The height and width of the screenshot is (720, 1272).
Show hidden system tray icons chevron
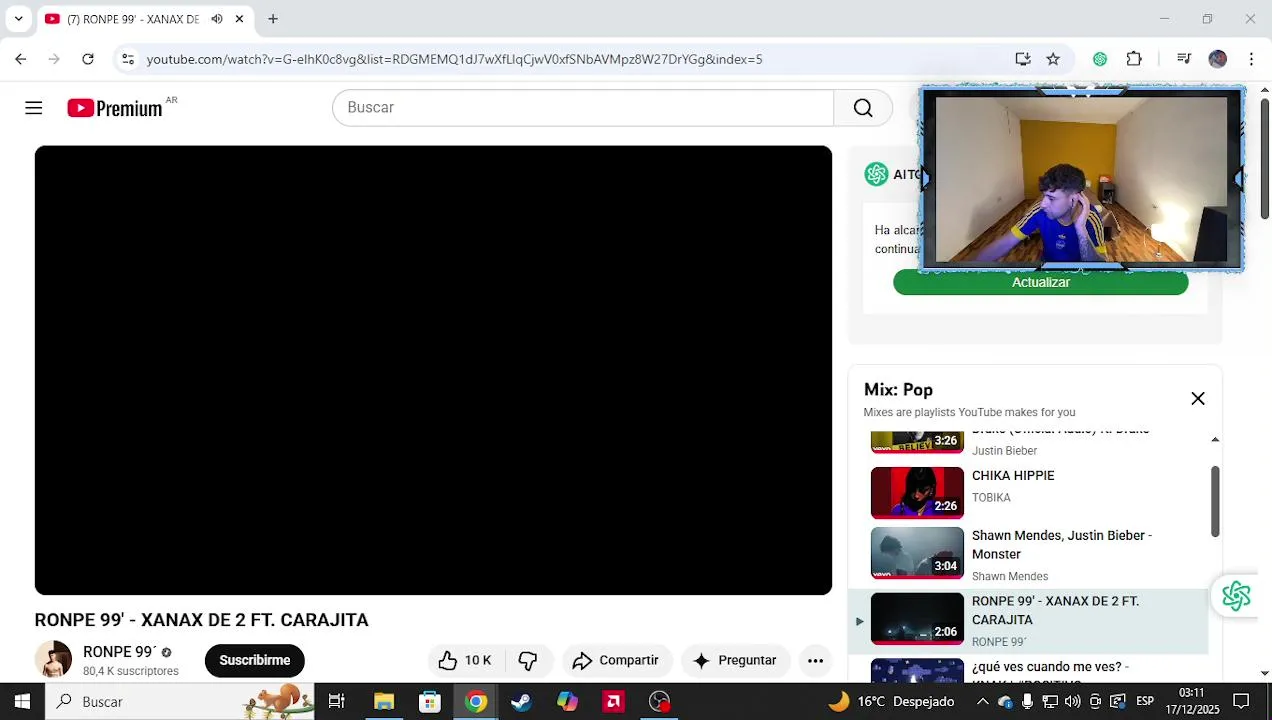(x=983, y=702)
